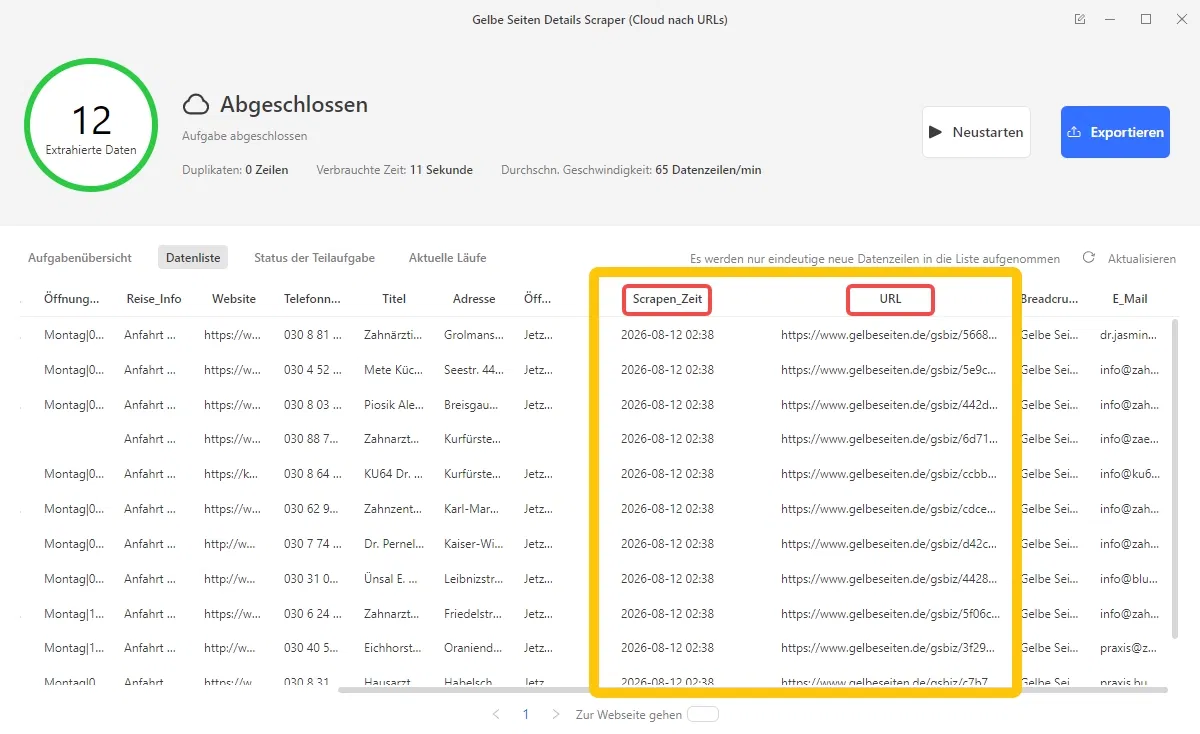
Task: Click the URL cell ending gsbiz/5e9c...
Action: pyautogui.click(x=889, y=370)
